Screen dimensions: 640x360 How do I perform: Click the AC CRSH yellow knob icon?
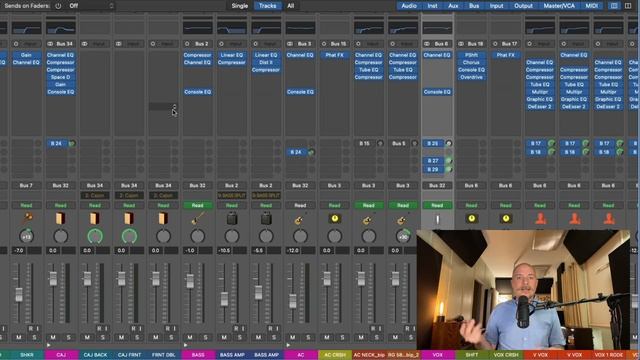click(334, 219)
